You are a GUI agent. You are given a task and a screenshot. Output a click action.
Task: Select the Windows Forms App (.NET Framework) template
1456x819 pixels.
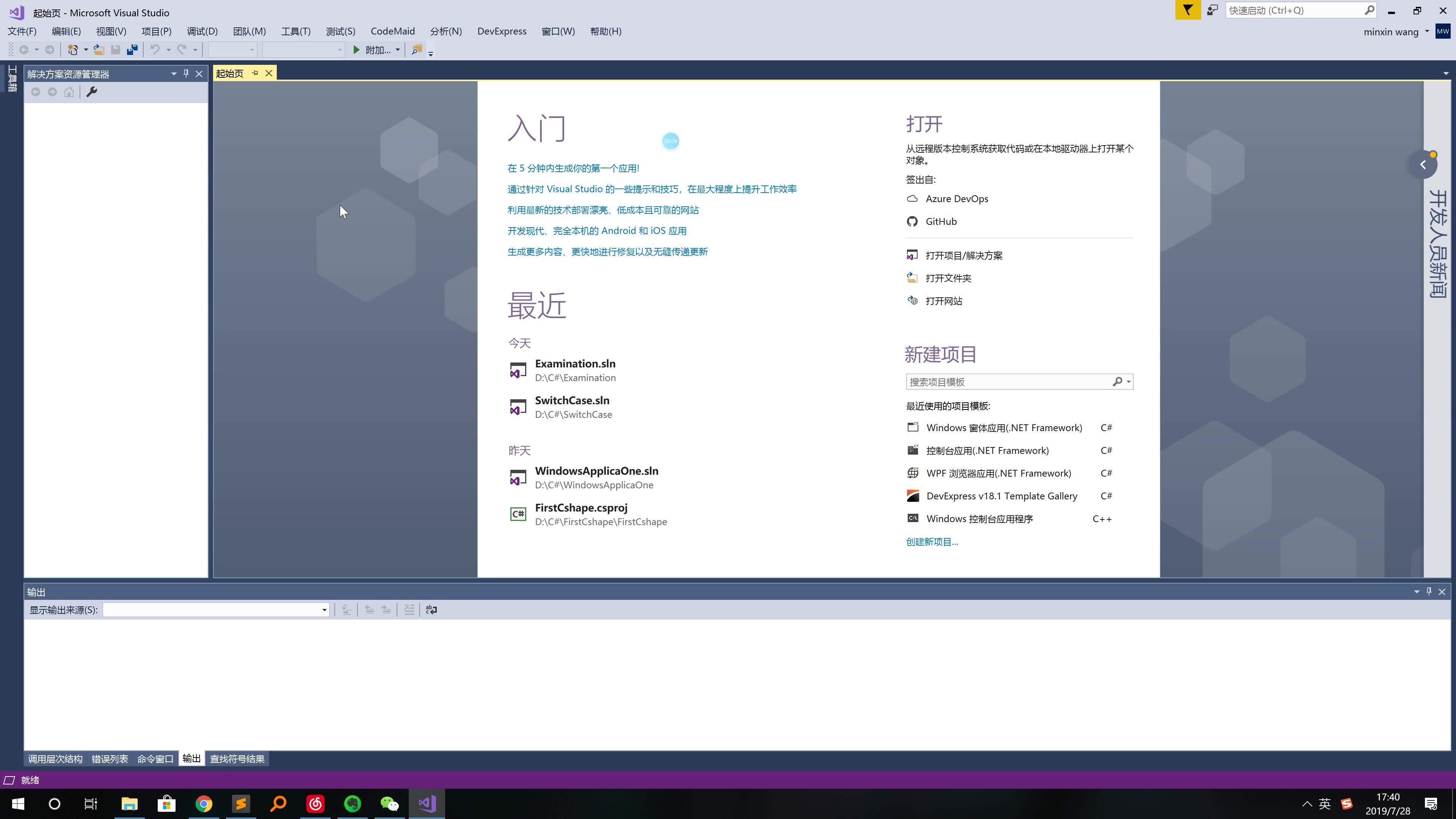coord(1009,427)
